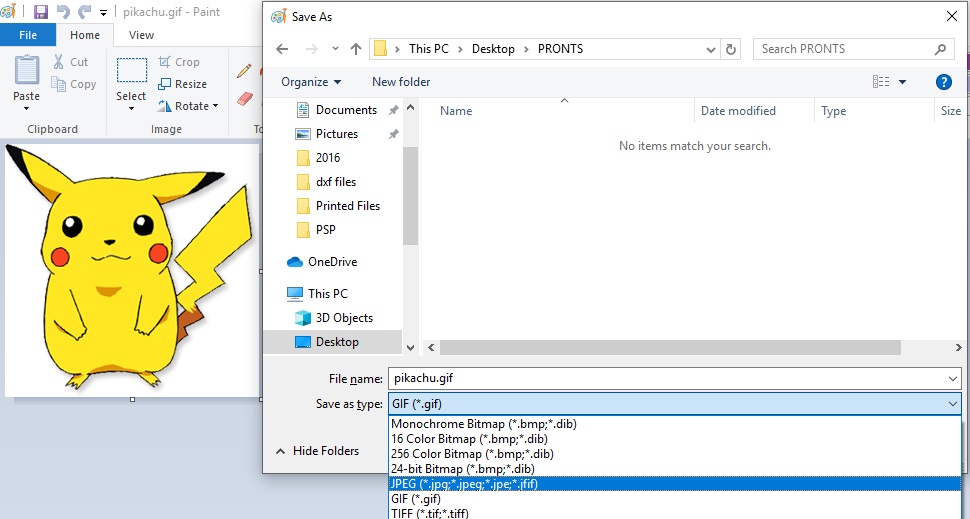The width and height of the screenshot is (970, 519).
Task: Click the Crop tool
Action: click(179, 62)
